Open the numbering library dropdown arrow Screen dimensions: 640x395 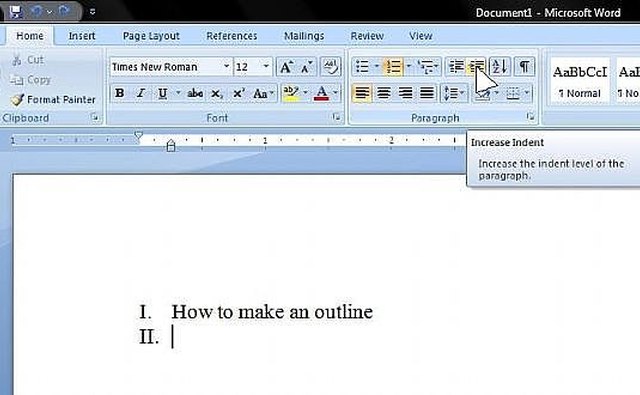pyautogui.click(x=409, y=67)
